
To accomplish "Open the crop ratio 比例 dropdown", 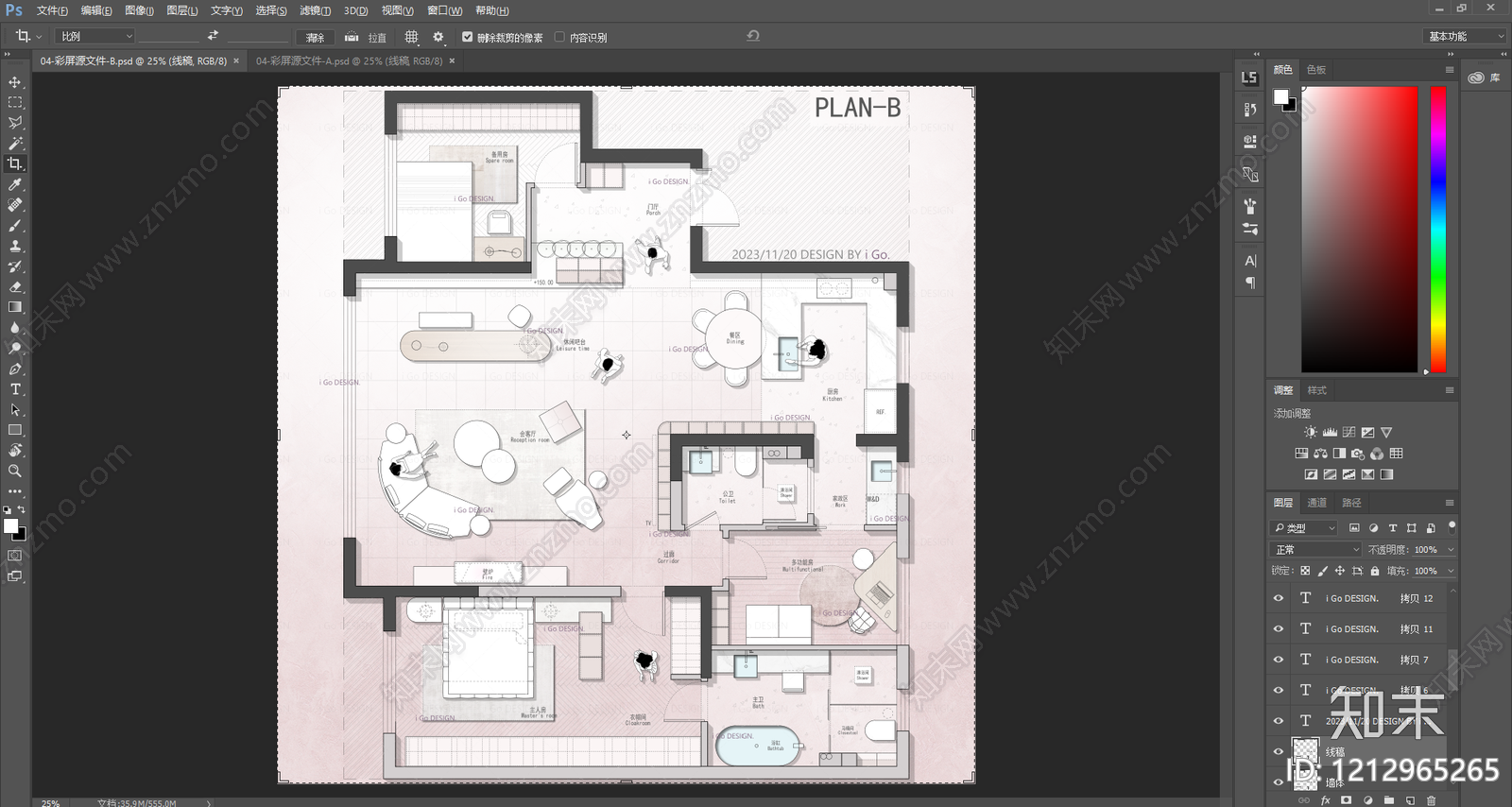I will (94, 36).
